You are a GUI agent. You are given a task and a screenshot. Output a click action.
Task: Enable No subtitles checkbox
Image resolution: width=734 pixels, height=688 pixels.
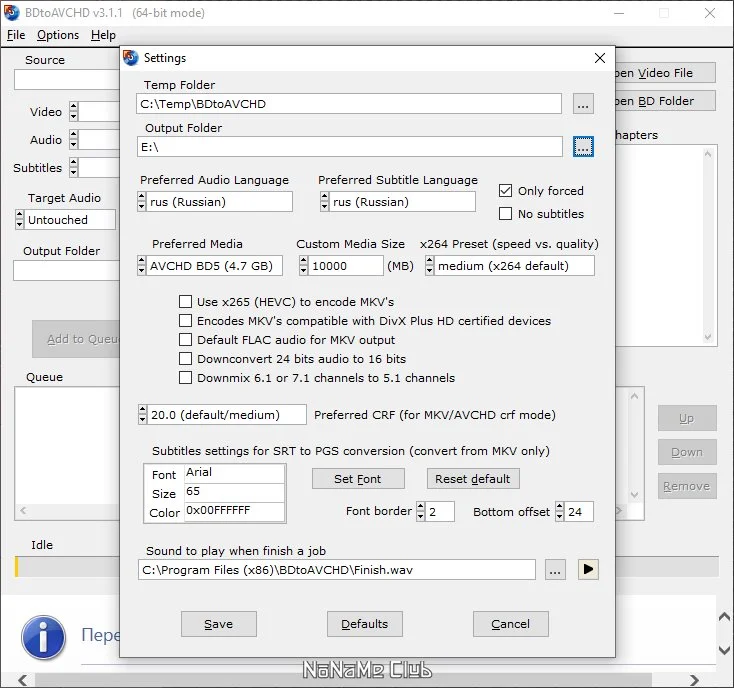505,213
